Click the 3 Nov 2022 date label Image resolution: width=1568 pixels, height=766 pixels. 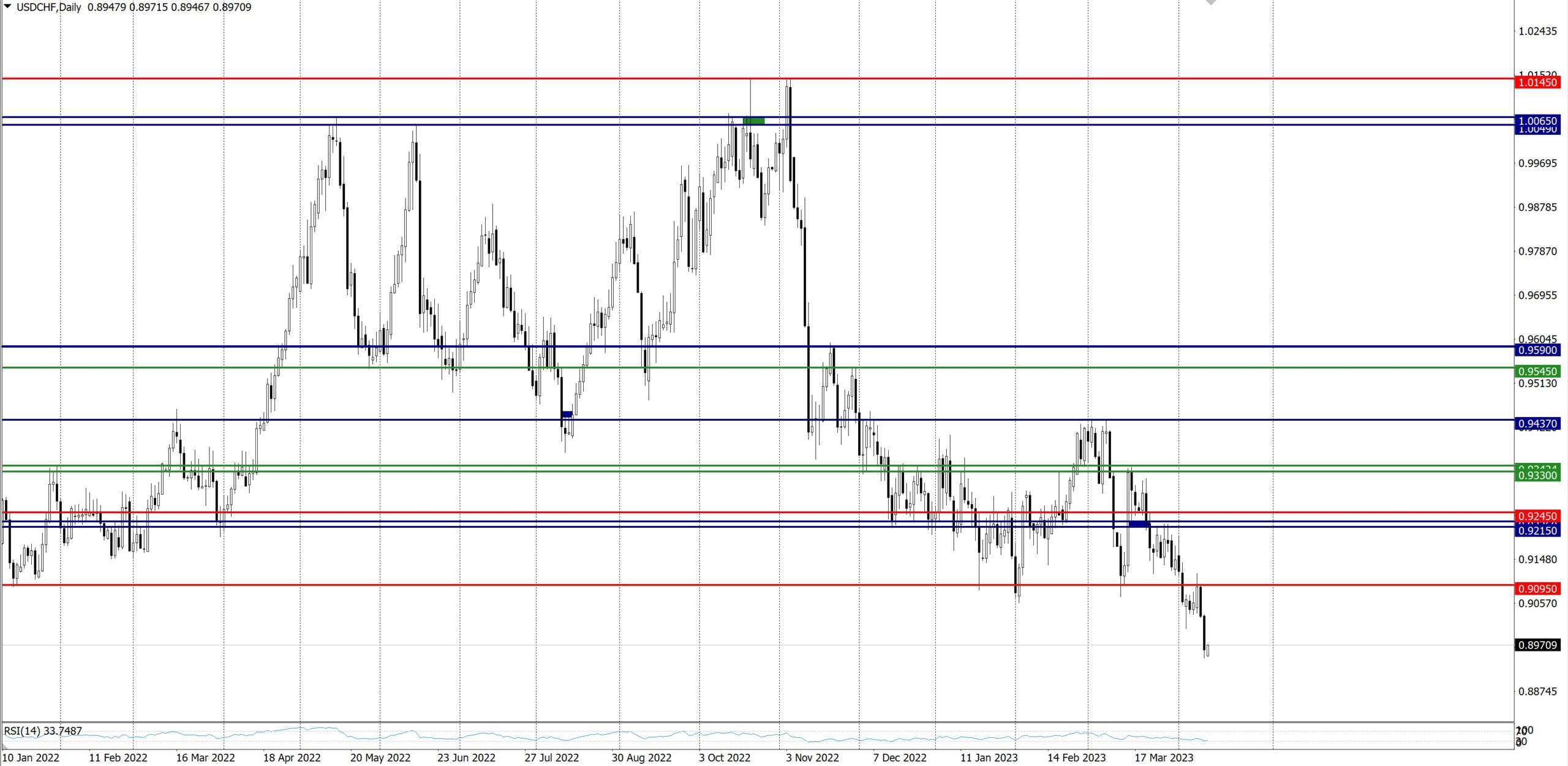[x=812, y=758]
